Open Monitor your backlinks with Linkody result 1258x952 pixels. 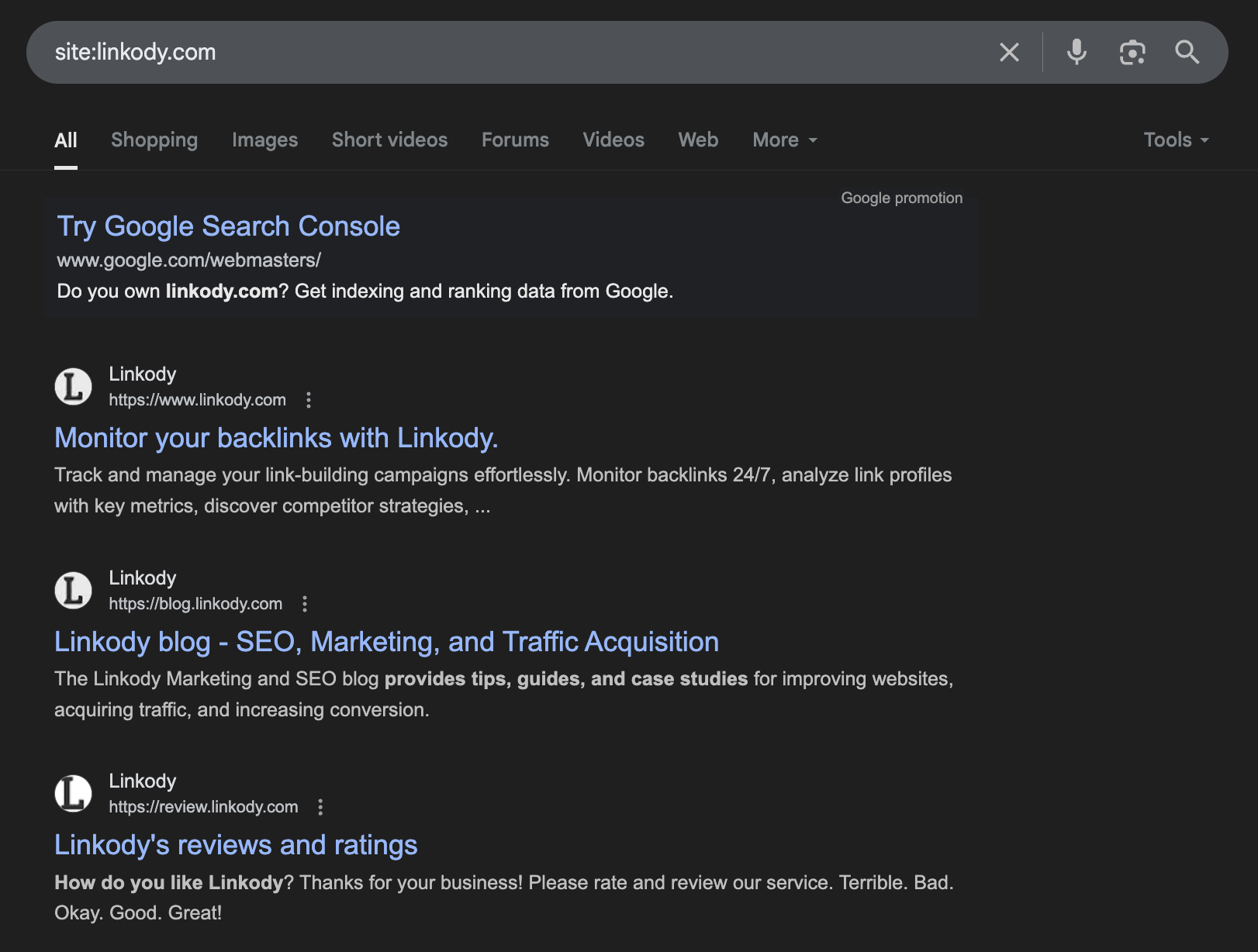(276, 438)
